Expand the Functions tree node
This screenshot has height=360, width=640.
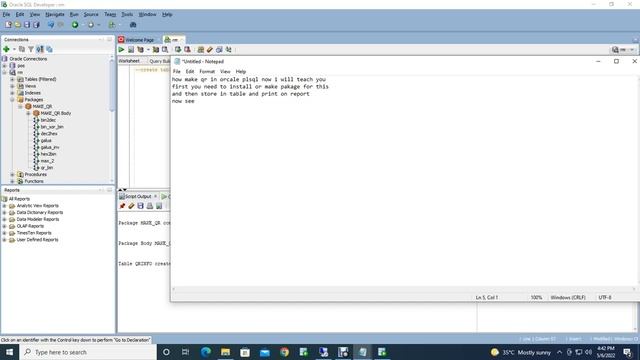coord(12,181)
